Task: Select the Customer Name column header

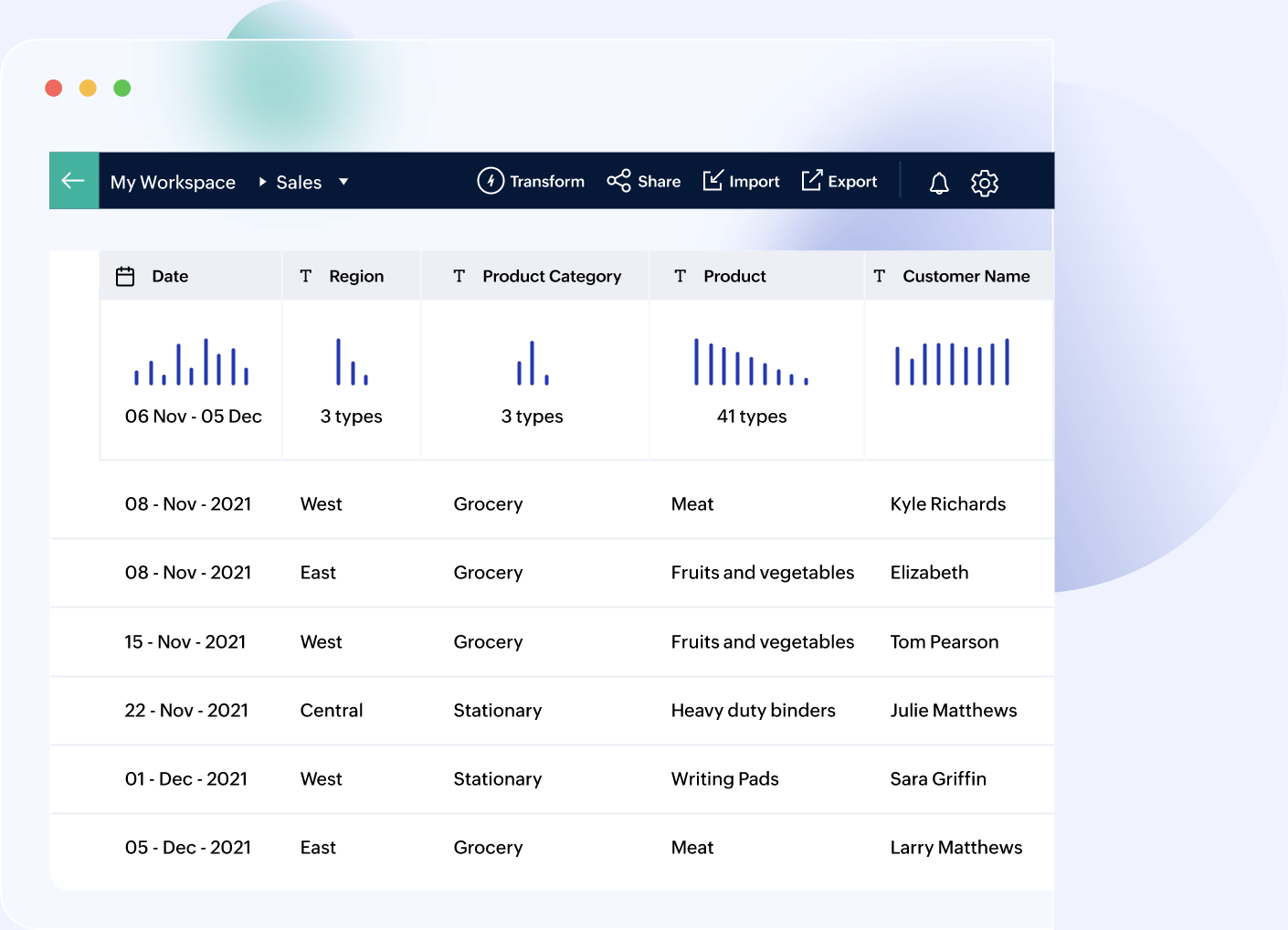Action: point(966,276)
